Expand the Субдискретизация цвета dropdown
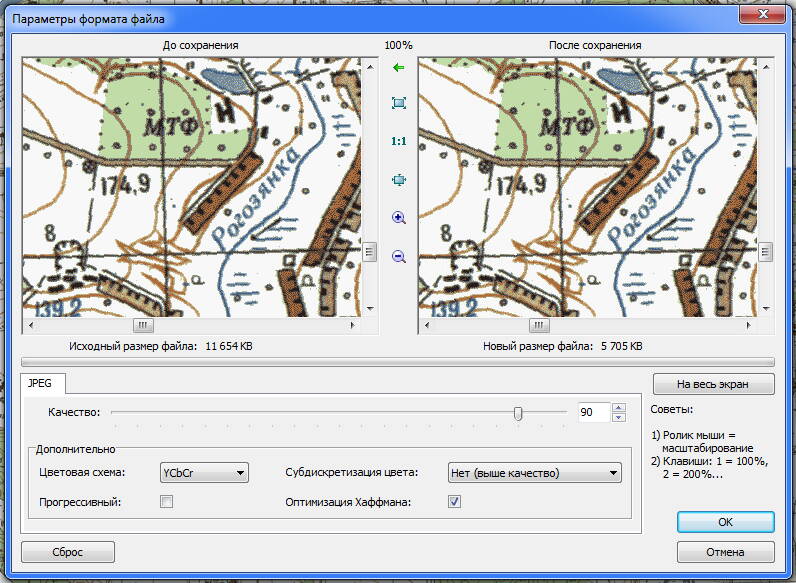The image size is (796, 583). pyautogui.click(x=535, y=473)
